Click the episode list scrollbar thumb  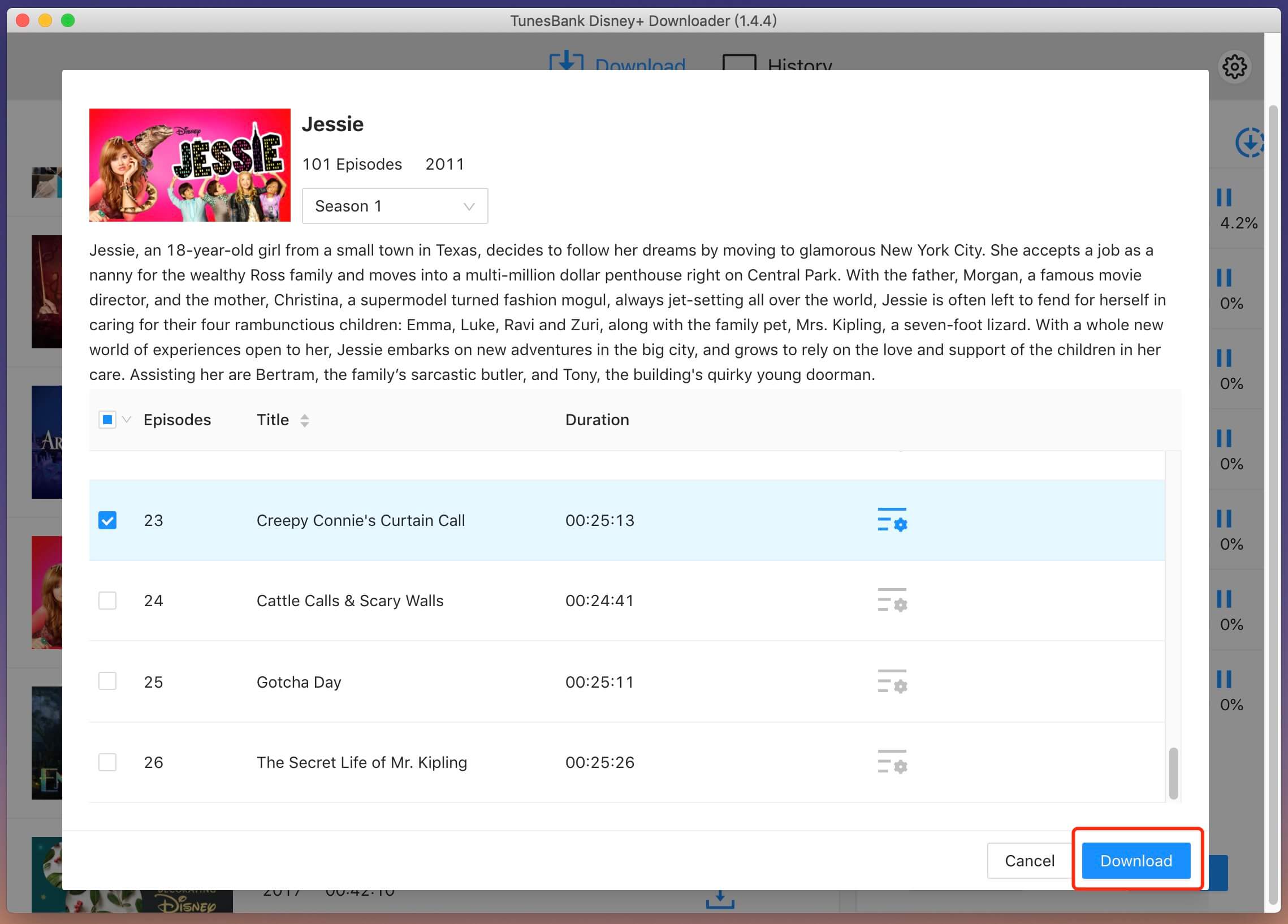pos(1173,773)
